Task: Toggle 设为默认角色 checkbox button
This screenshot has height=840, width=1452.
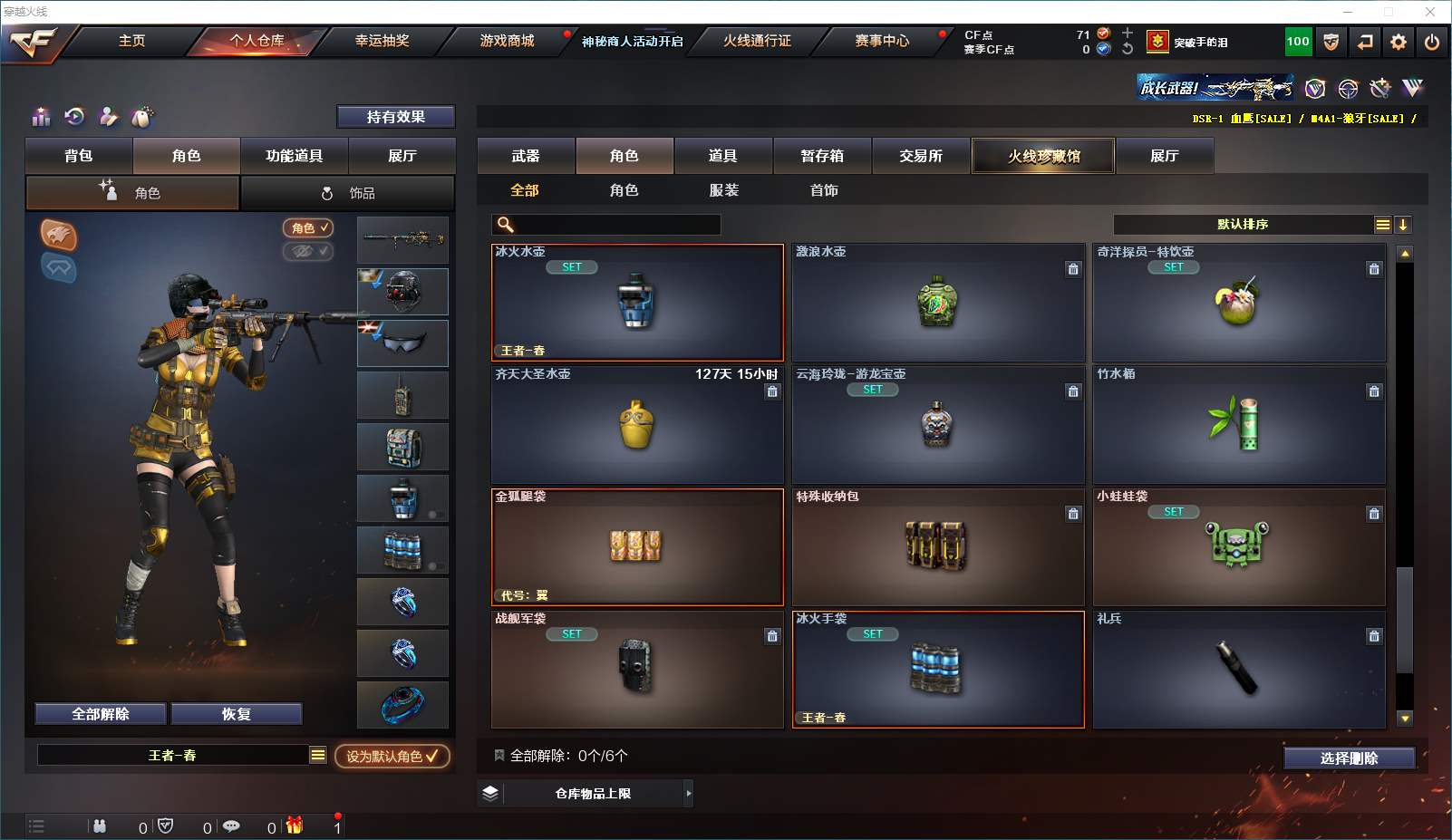Action: (392, 757)
